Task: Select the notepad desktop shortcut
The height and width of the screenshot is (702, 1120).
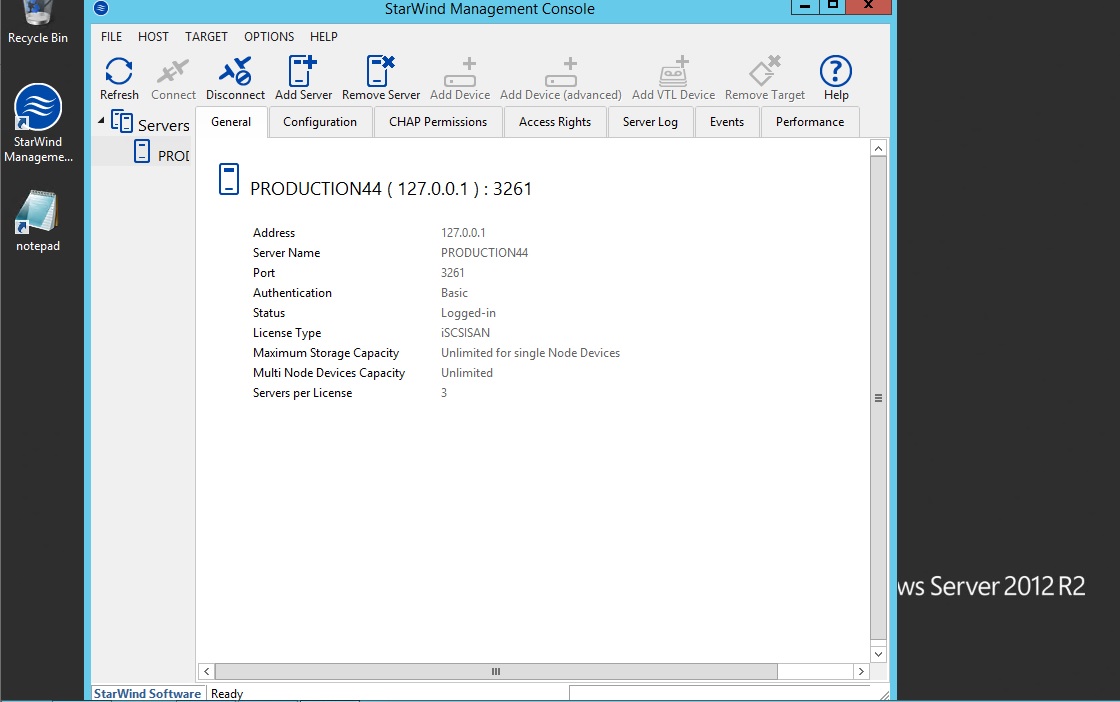Action: (x=38, y=221)
